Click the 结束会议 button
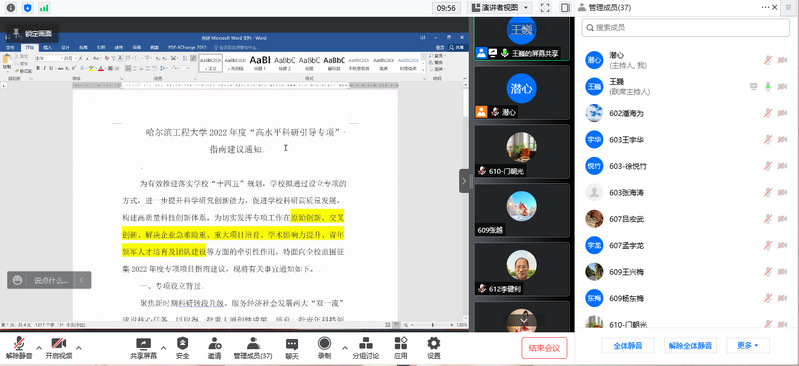Image resolution: width=799 pixels, height=366 pixels. 544,348
